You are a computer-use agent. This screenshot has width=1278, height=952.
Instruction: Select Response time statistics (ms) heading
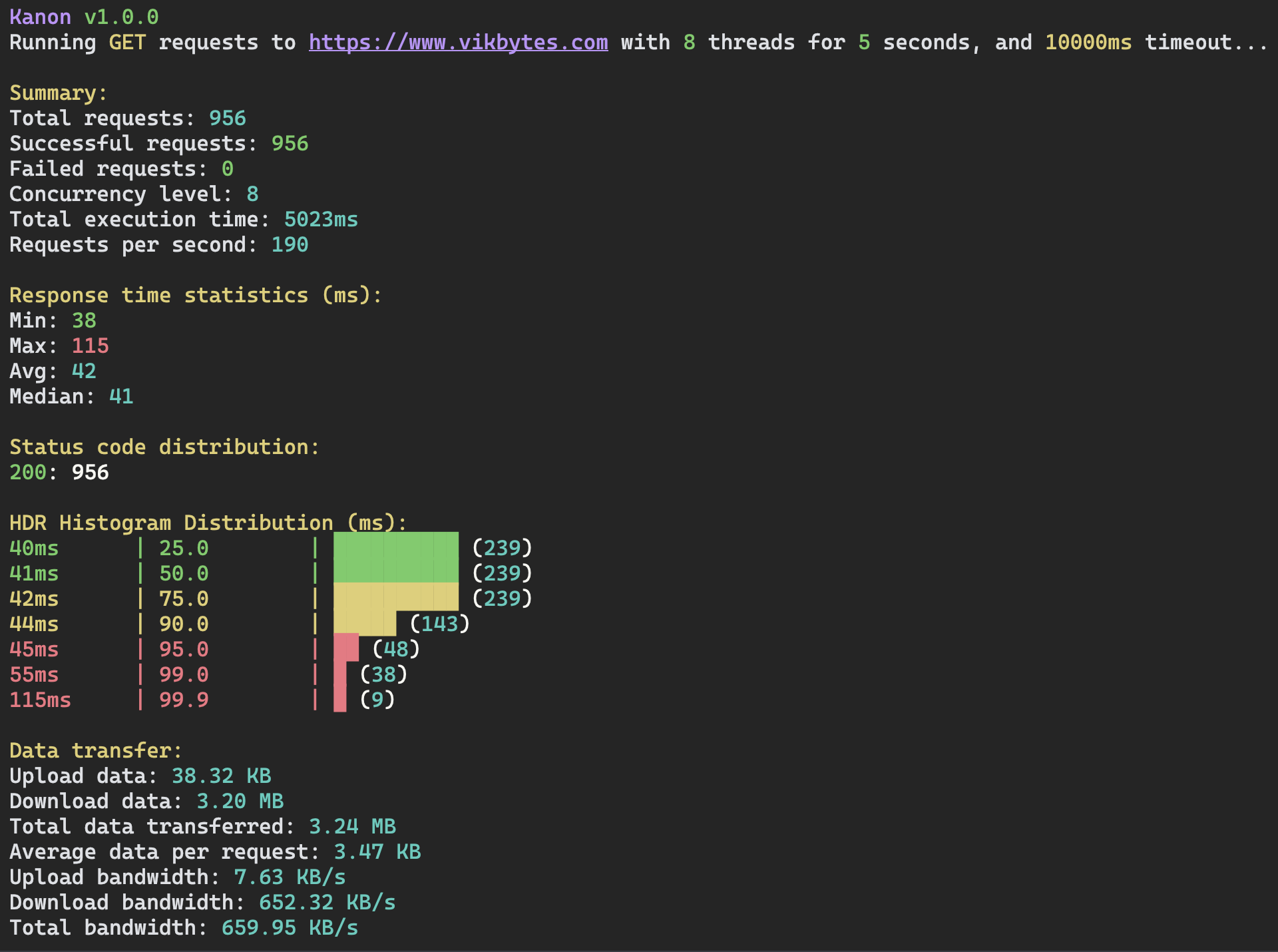(196, 296)
